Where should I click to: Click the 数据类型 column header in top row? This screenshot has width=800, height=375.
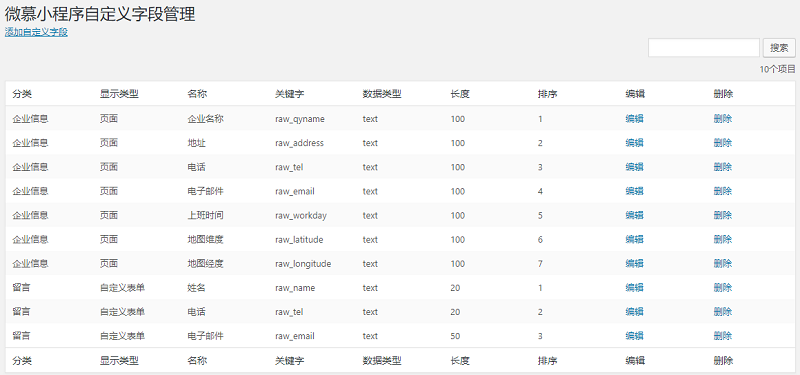click(382, 94)
